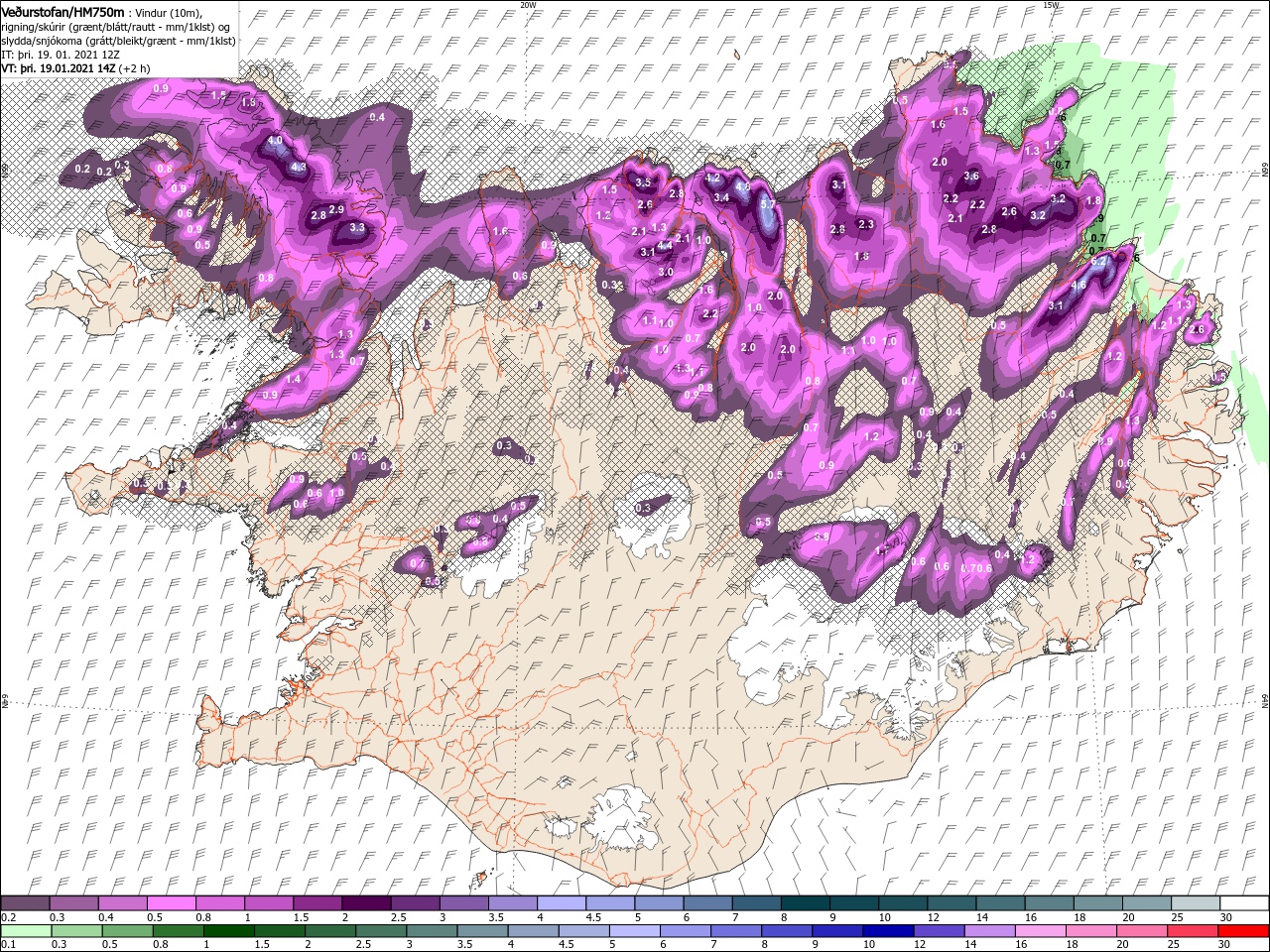Screen dimensions: 1270x952
Task: Select the darkest purple upper legend swatch between 2 and 2.5
Action: pyautogui.click(x=366, y=903)
